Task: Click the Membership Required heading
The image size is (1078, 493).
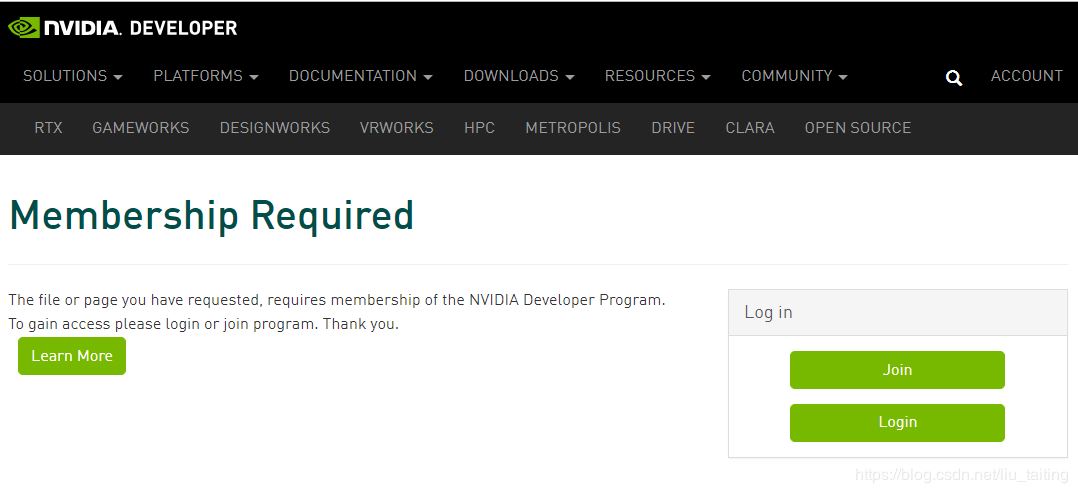Action: pyautogui.click(x=211, y=216)
